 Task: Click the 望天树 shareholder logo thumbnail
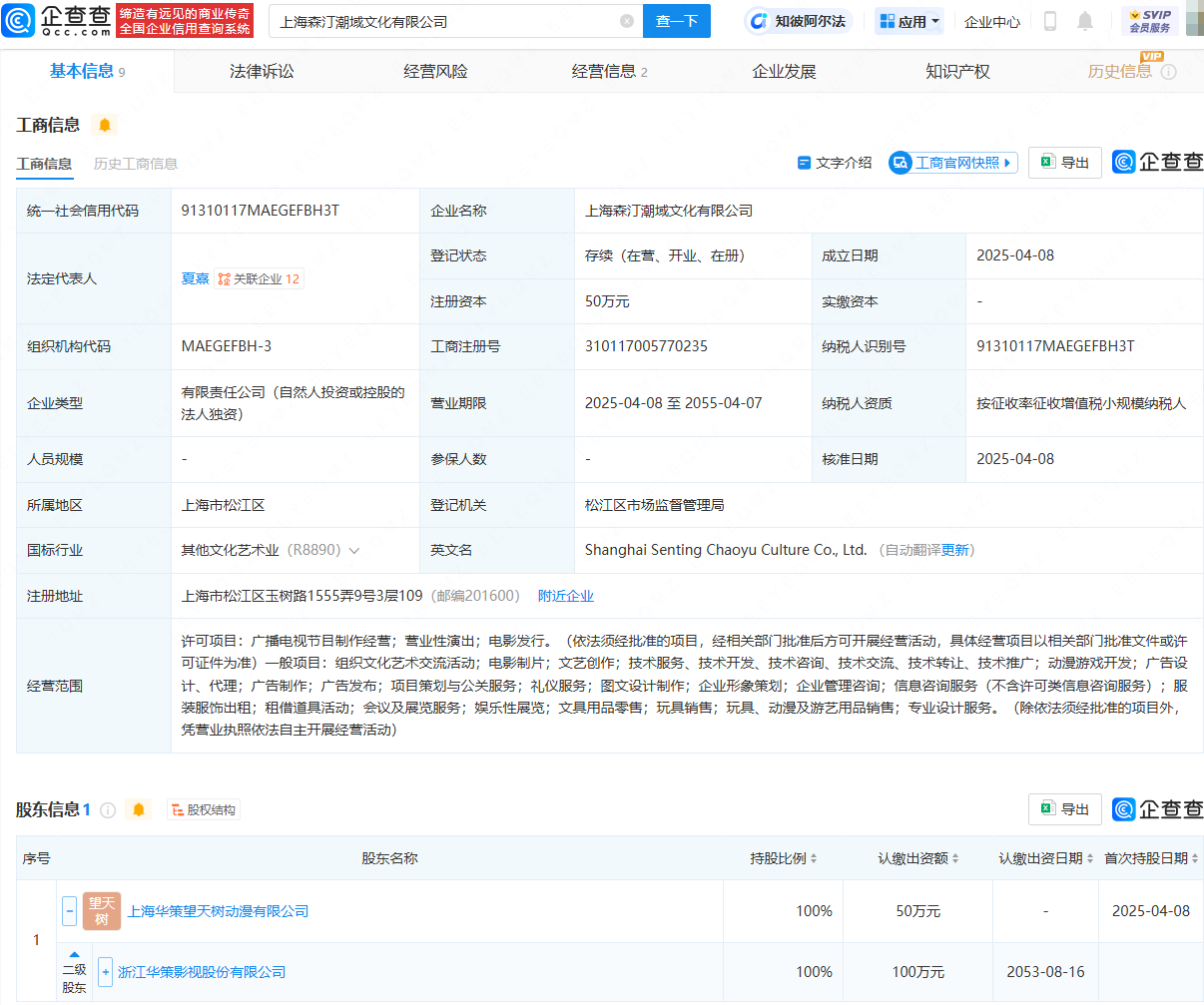pos(102,911)
